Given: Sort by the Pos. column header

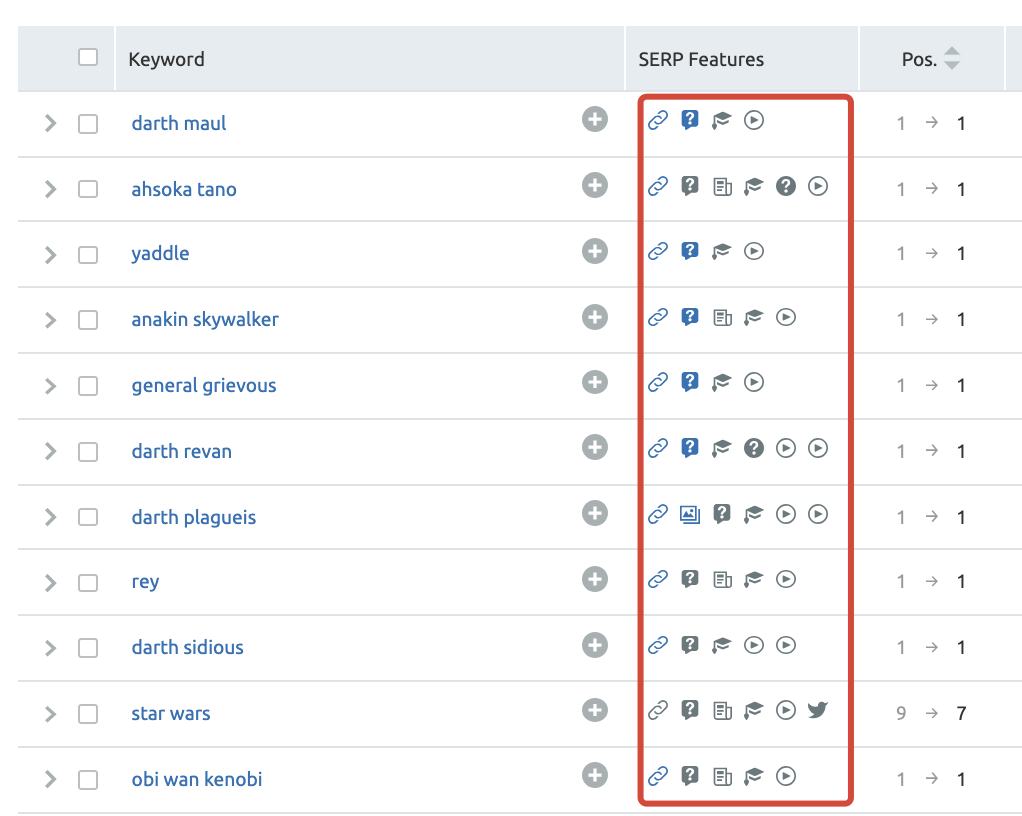Looking at the screenshot, I should [x=931, y=59].
